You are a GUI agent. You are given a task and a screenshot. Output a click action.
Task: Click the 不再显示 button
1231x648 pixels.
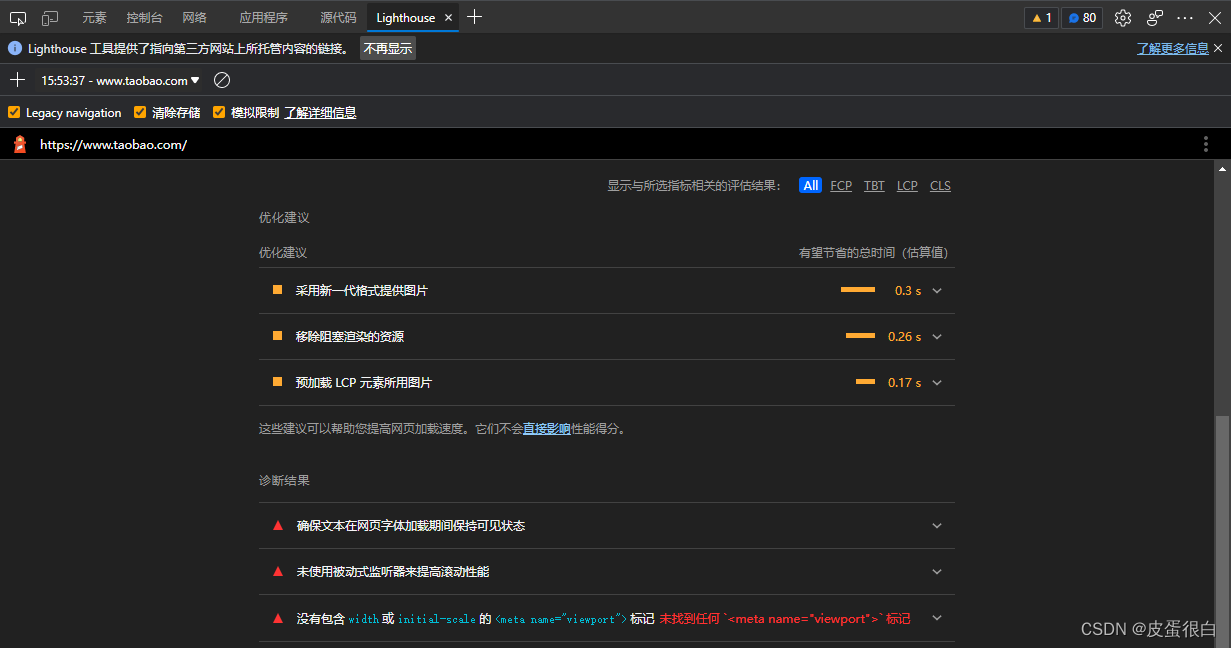pyautogui.click(x=387, y=48)
